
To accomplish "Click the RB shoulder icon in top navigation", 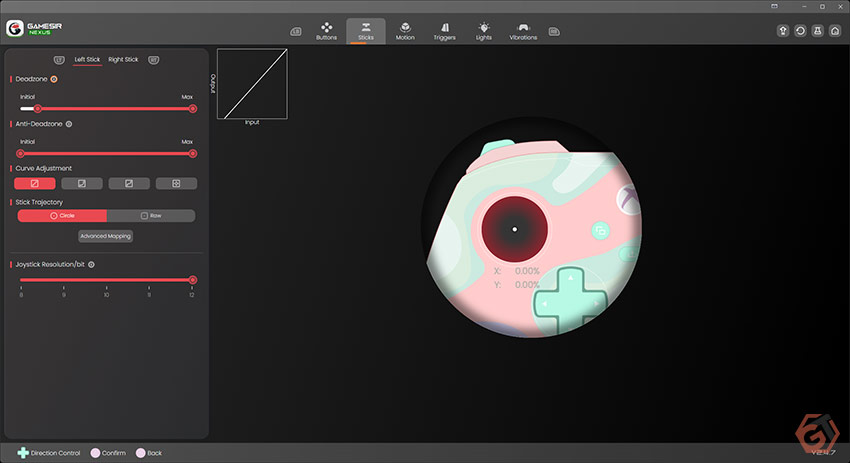I will [x=553, y=31].
